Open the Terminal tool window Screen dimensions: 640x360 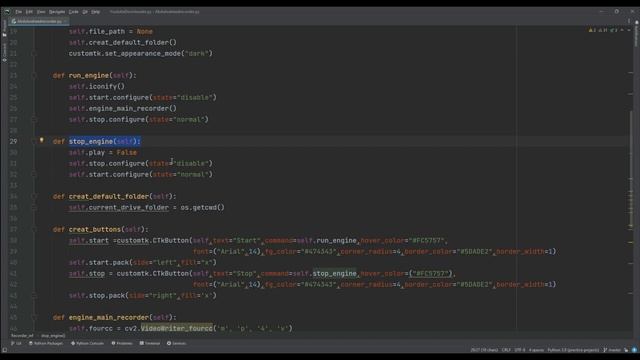[150, 343]
